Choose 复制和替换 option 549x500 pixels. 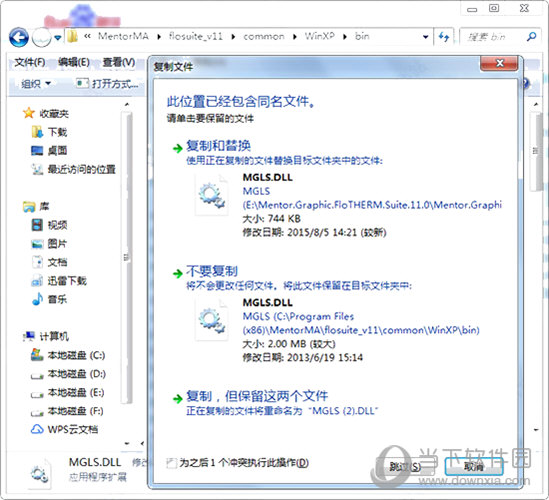218,145
